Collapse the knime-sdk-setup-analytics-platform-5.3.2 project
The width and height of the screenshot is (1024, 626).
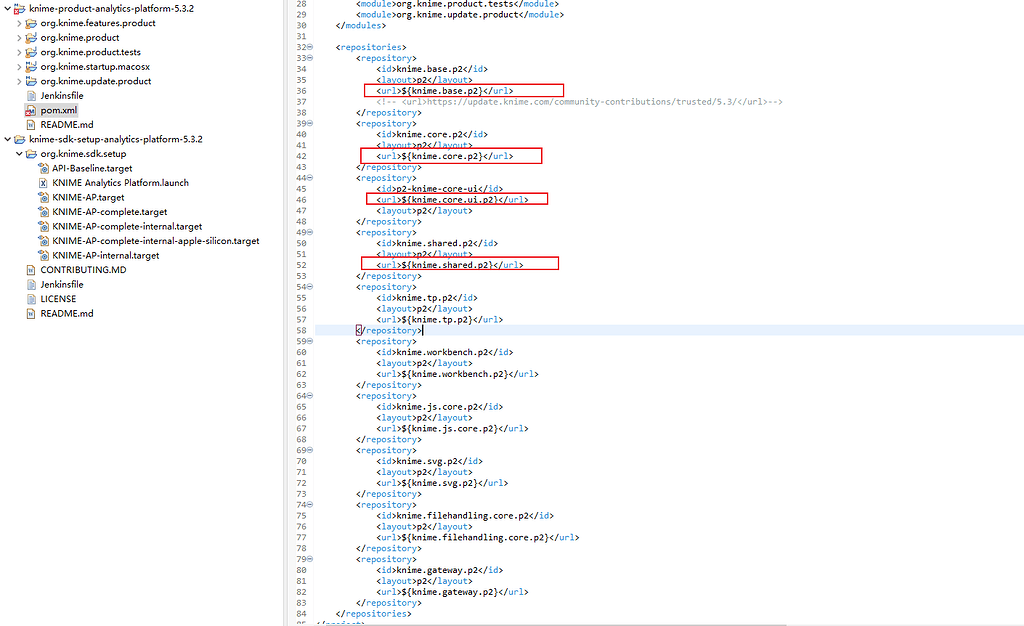pos(7,139)
